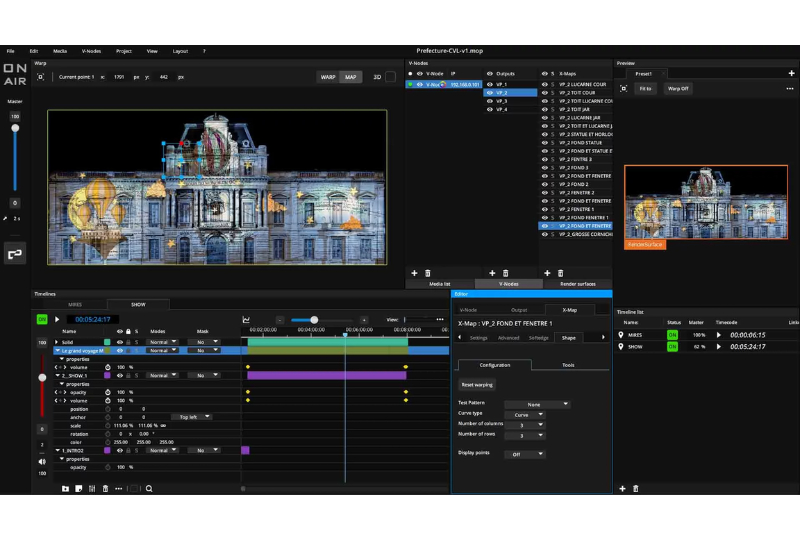The height and width of the screenshot is (540, 800).
Task: Click the Reset warping button
Action: pyautogui.click(x=477, y=384)
